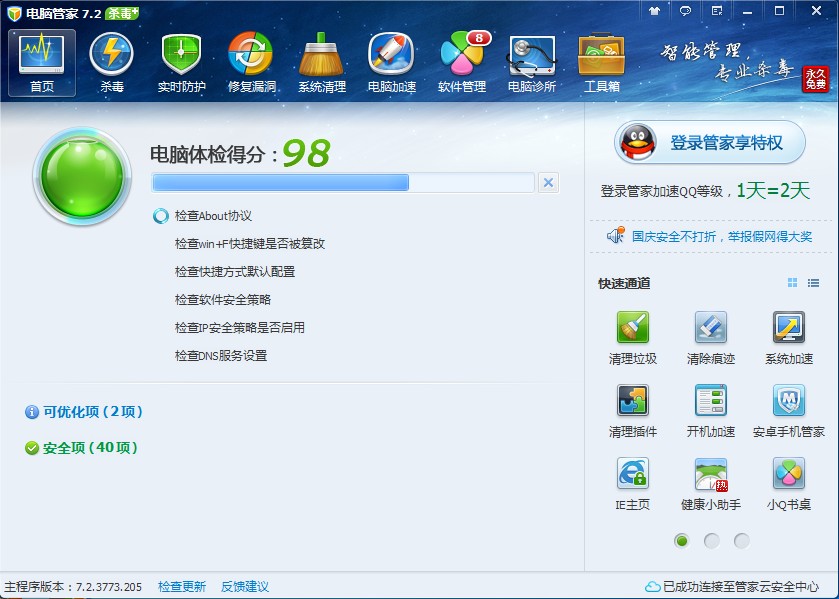The width and height of the screenshot is (839, 599).
Task: Launch 安卓手机管家 shortcut
Action: click(789, 411)
